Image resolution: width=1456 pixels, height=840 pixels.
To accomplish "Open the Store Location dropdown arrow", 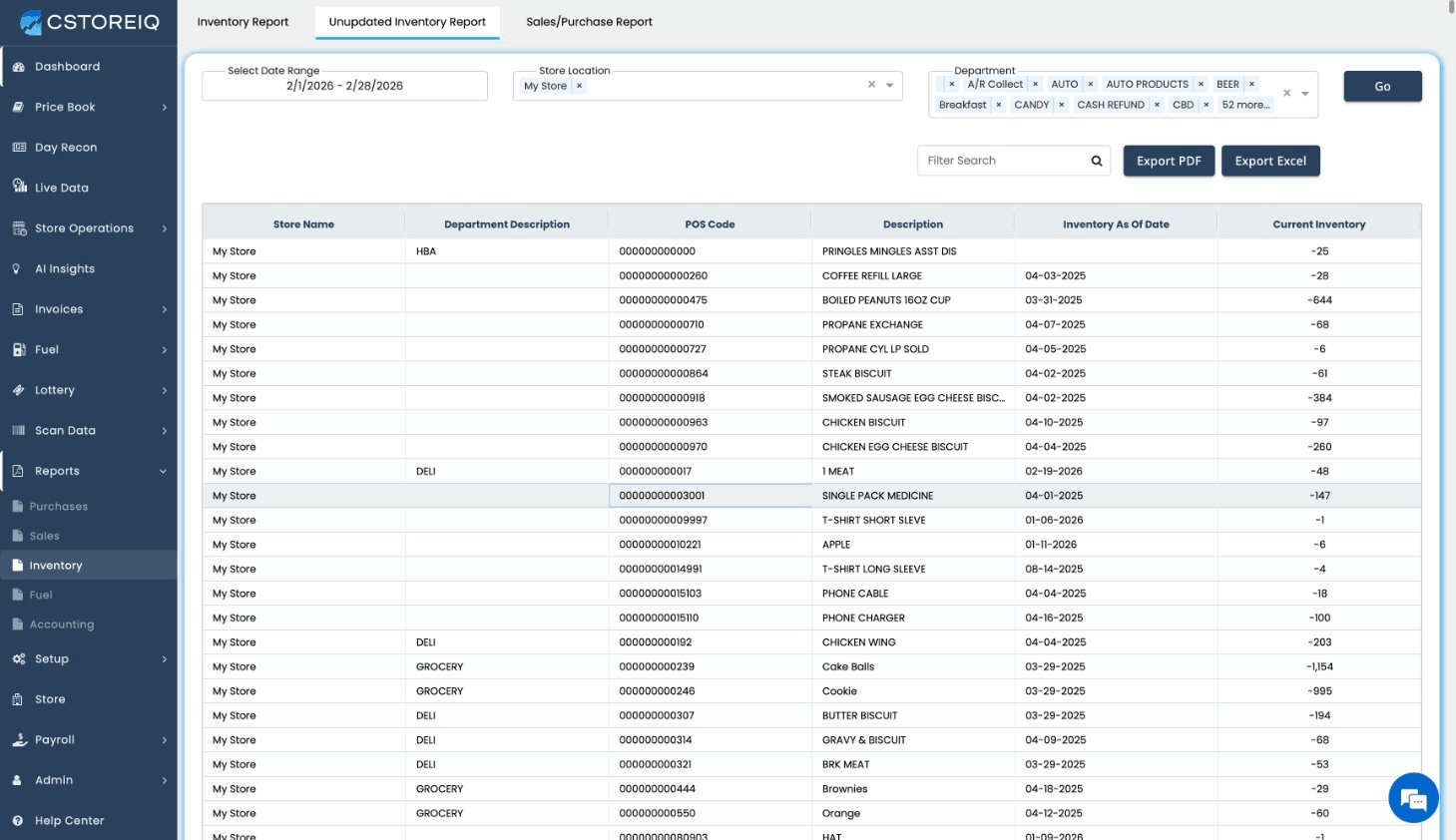I will pyautogui.click(x=889, y=86).
